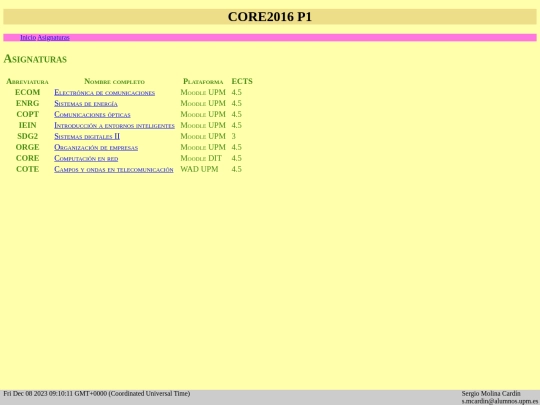Click the ECTS column header
The height and width of the screenshot is (405, 540).
(x=242, y=81)
